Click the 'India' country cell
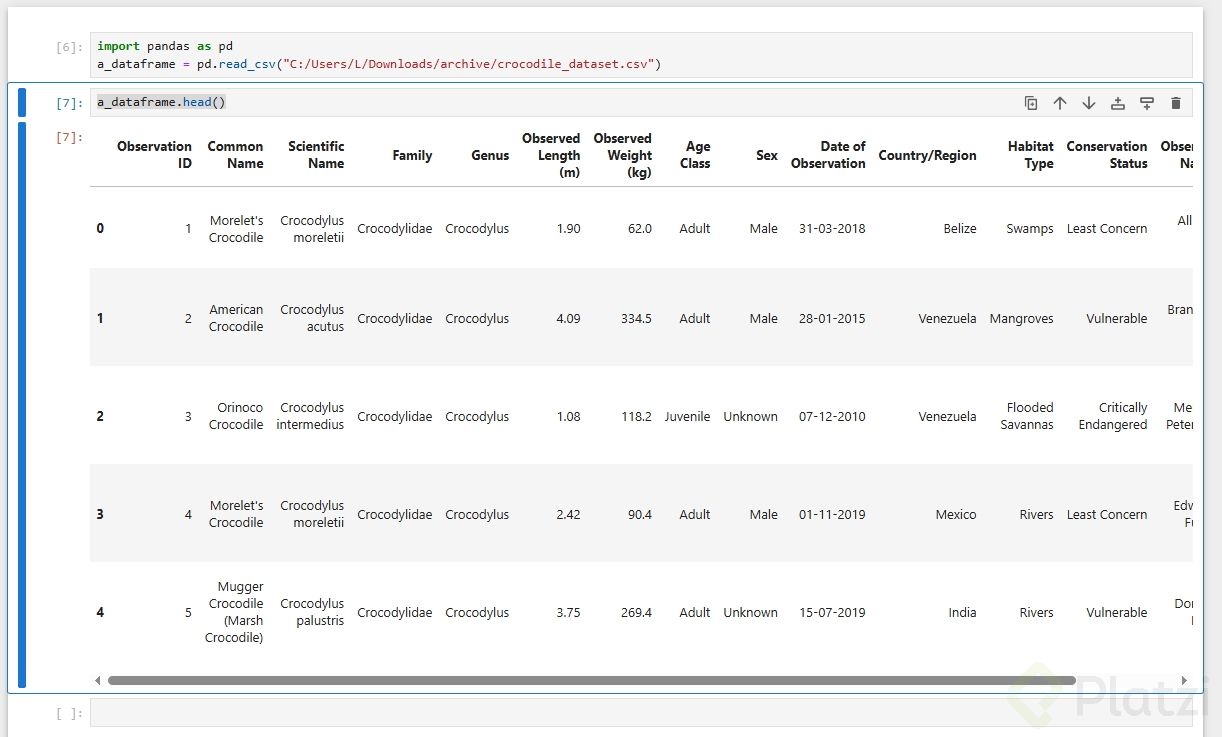Image resolution: width=1222 pixels, height=737 pixels. (963, 612)
